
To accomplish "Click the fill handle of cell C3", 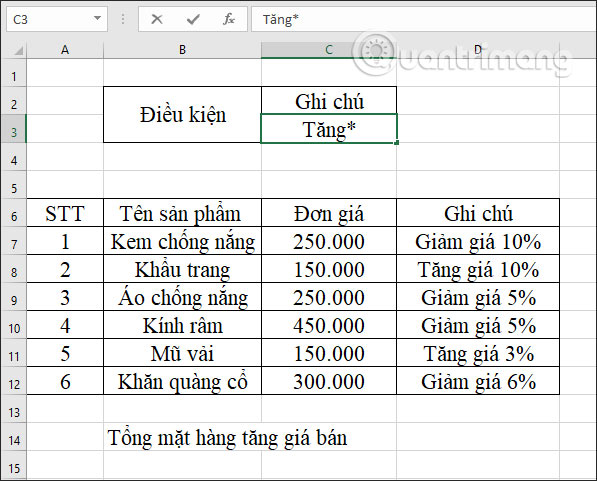I will pyautogui.click(x=397, y=142).
